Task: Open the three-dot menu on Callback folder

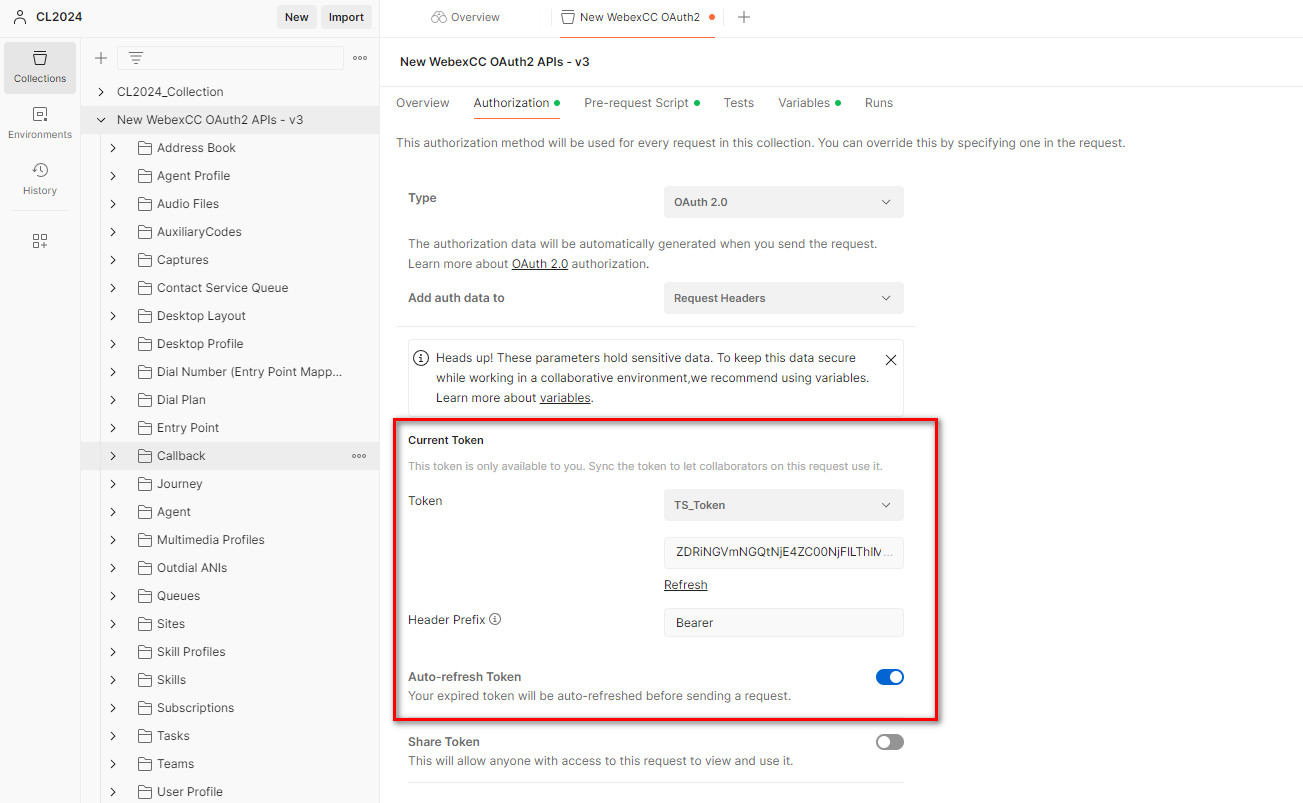Action: 359,456
